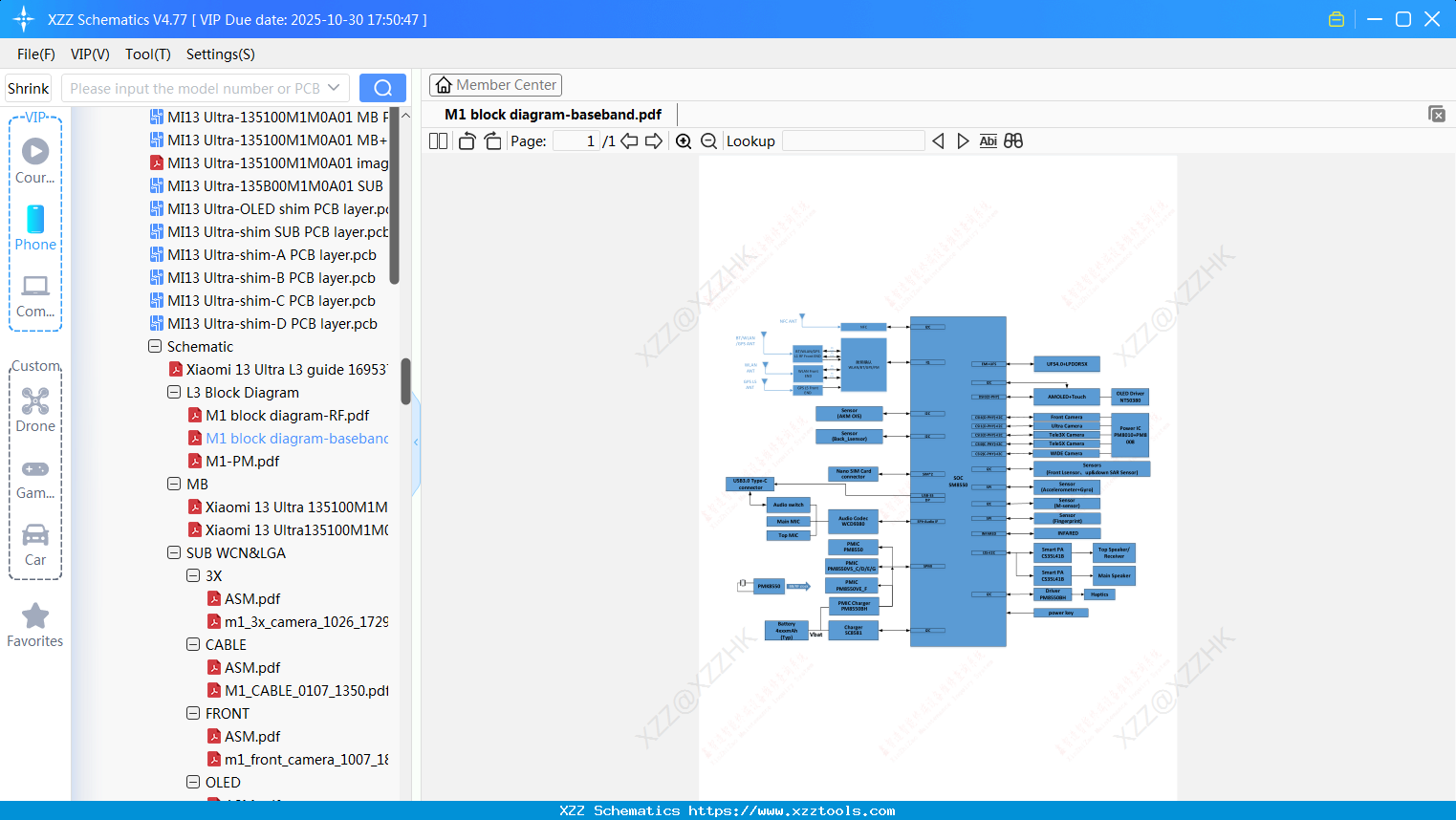Switch to the M1 block diagram-baseband.pdf tab

553,114
